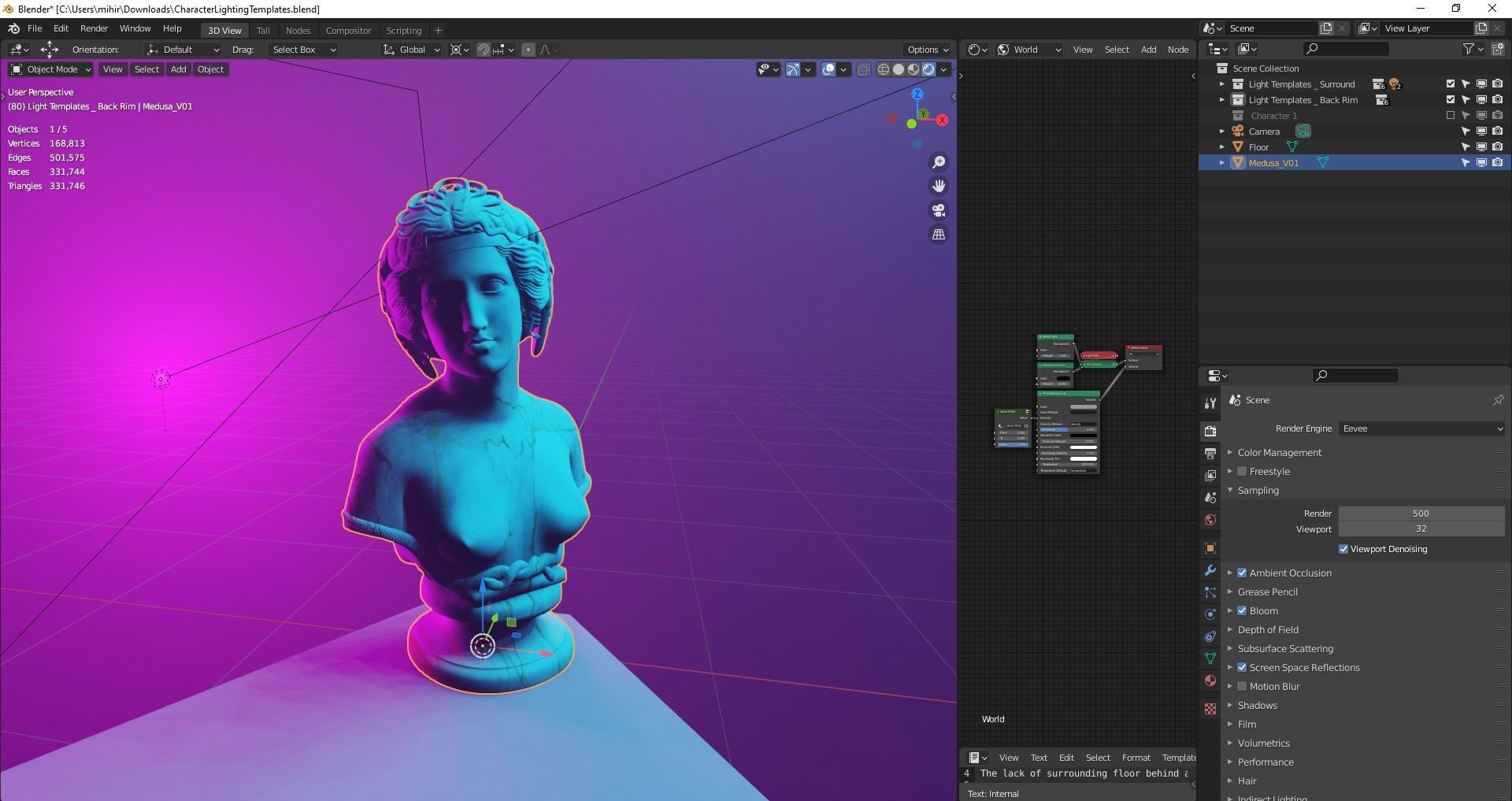Image resolution: width=1512 pixels, height=801 pixels.
Task: Open the File menu
Action: tap(35, 28)
